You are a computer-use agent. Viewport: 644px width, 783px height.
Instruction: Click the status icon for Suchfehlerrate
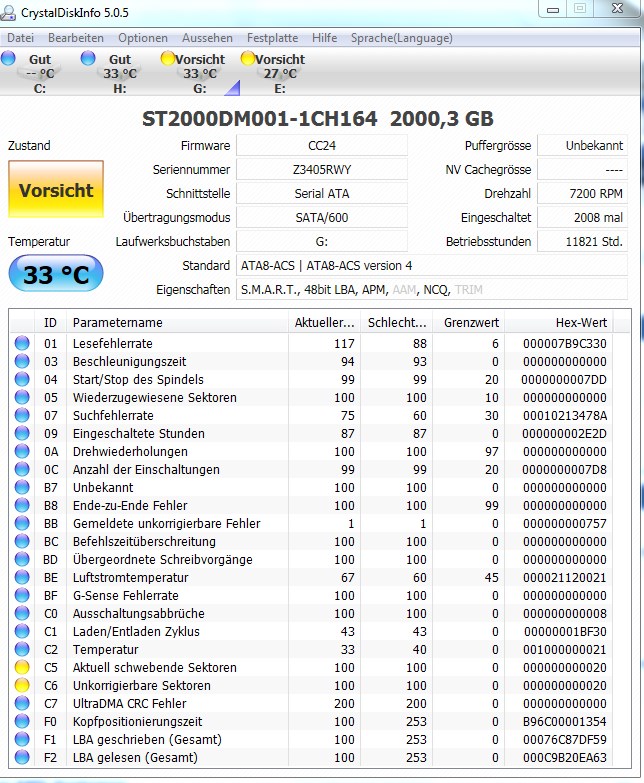click(x=22, y=415)
